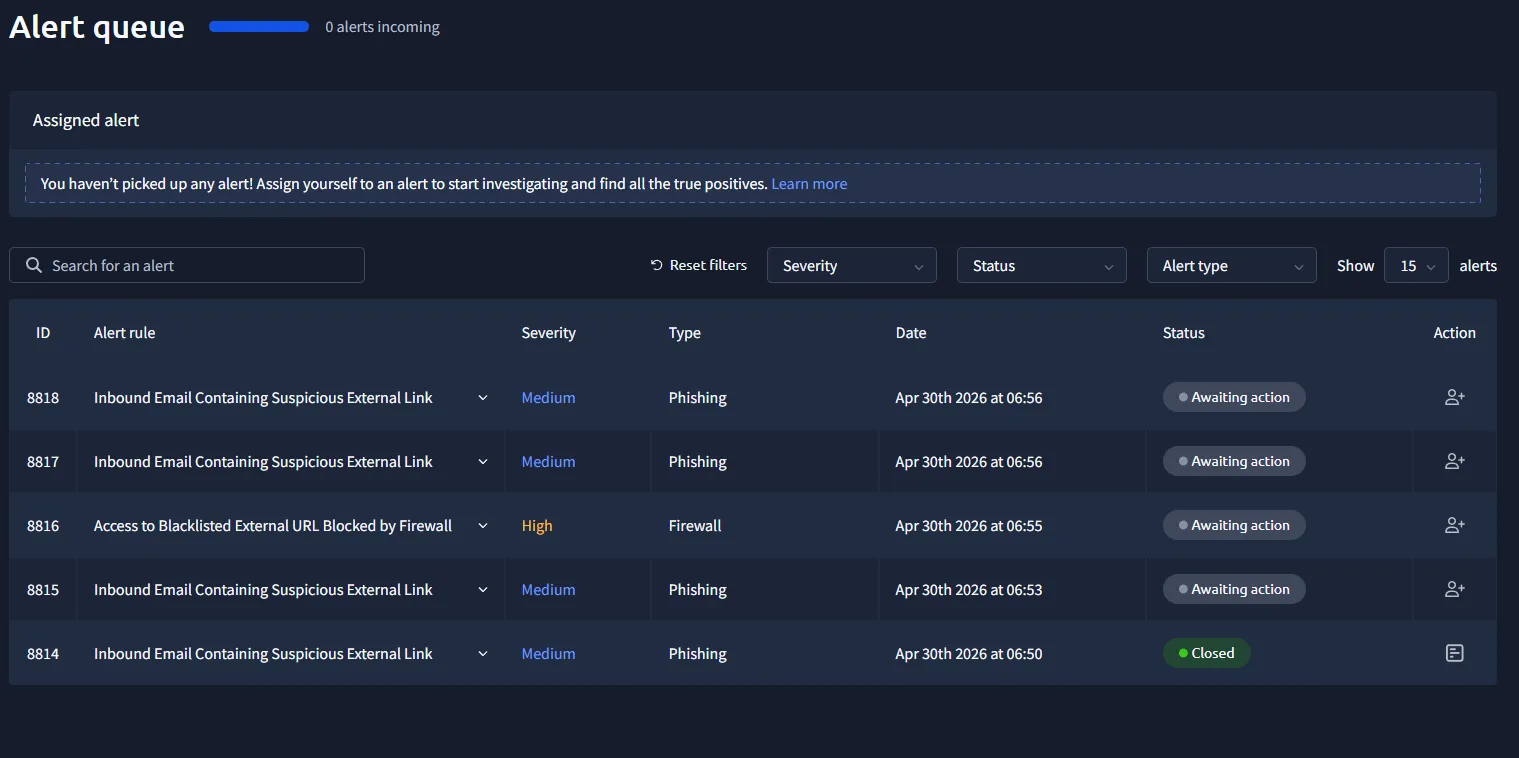Click the Reset filters circular arrow icon

[656, 265]
